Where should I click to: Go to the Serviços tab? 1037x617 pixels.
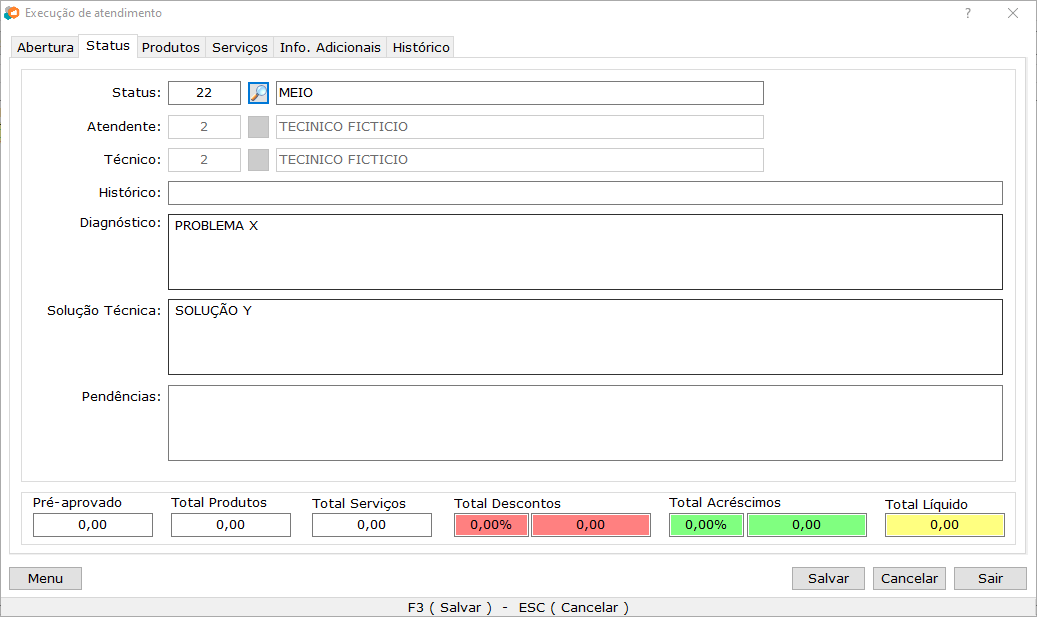click(x=240, y=47)
